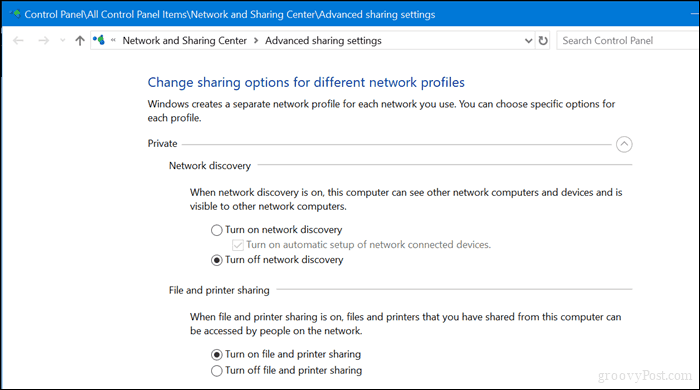700x390 pixels.
Task: Open the recent locations dropdown arrow
Action: point(62,41)
